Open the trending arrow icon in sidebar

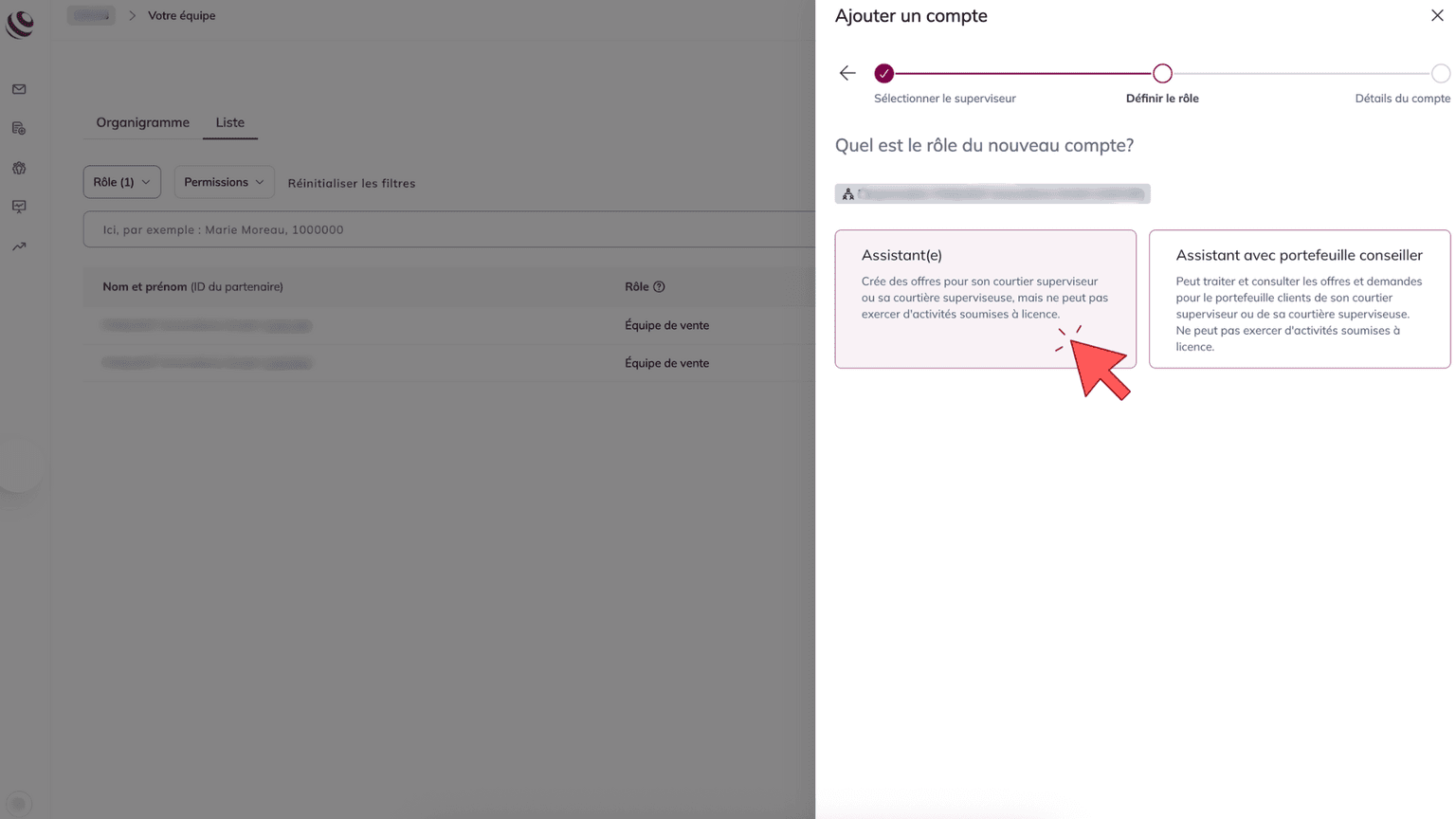click(19, 246)
